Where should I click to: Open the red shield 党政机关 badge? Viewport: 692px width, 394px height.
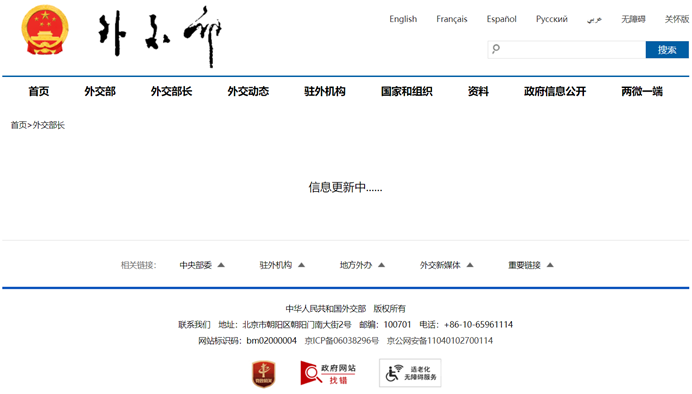pos(263,374)
